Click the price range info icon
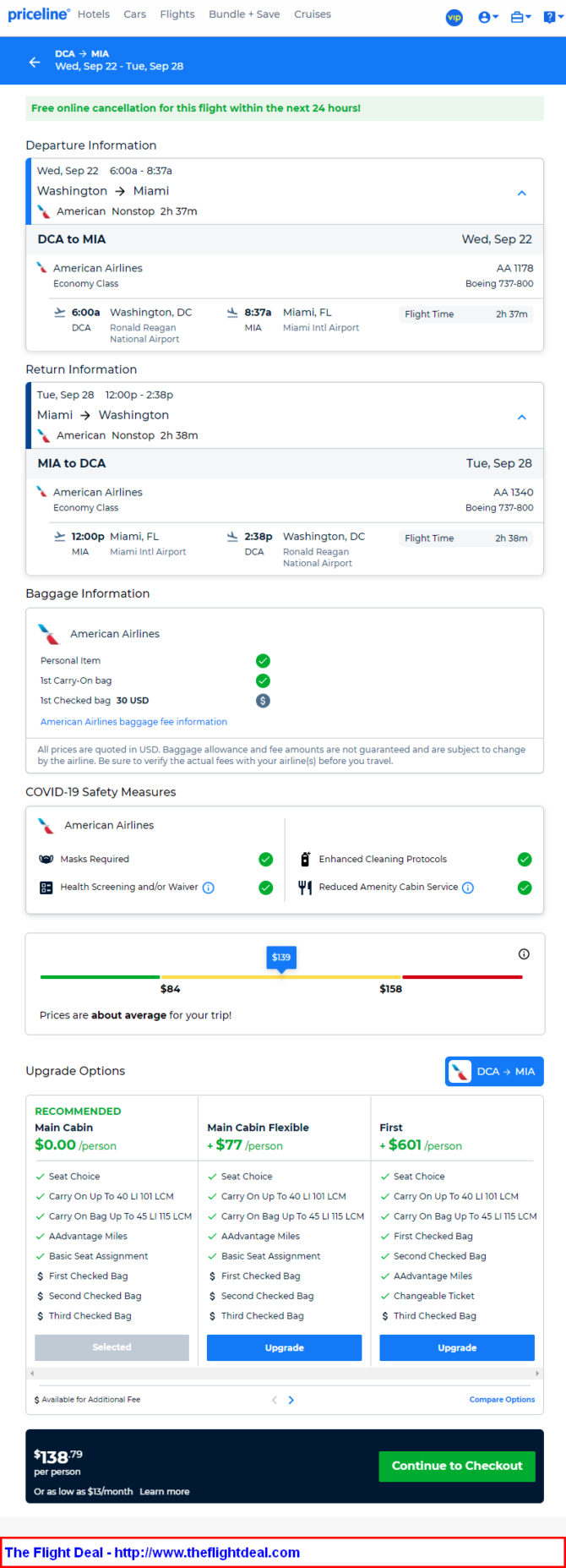 tap(524, 954)
